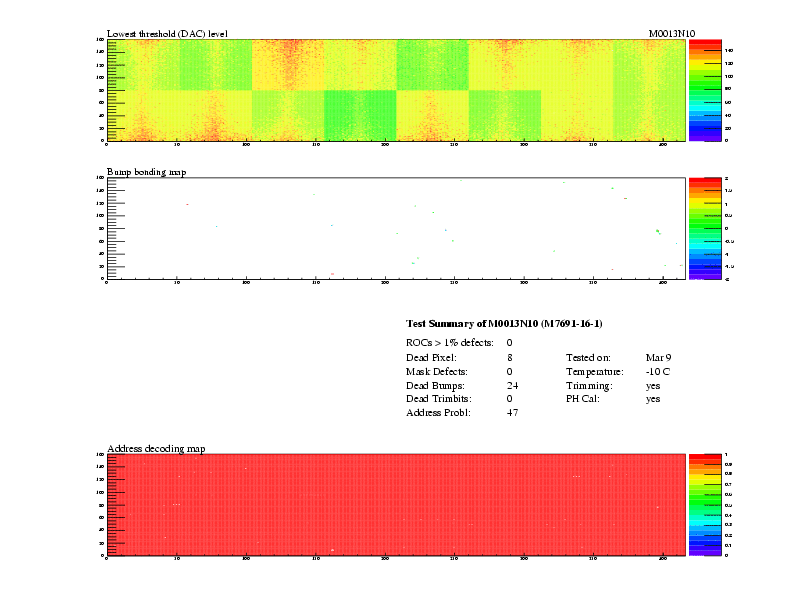Click the 'Dead Bumps:' label
This screenshot has height=612, width=792.
(x=435, y=386)
